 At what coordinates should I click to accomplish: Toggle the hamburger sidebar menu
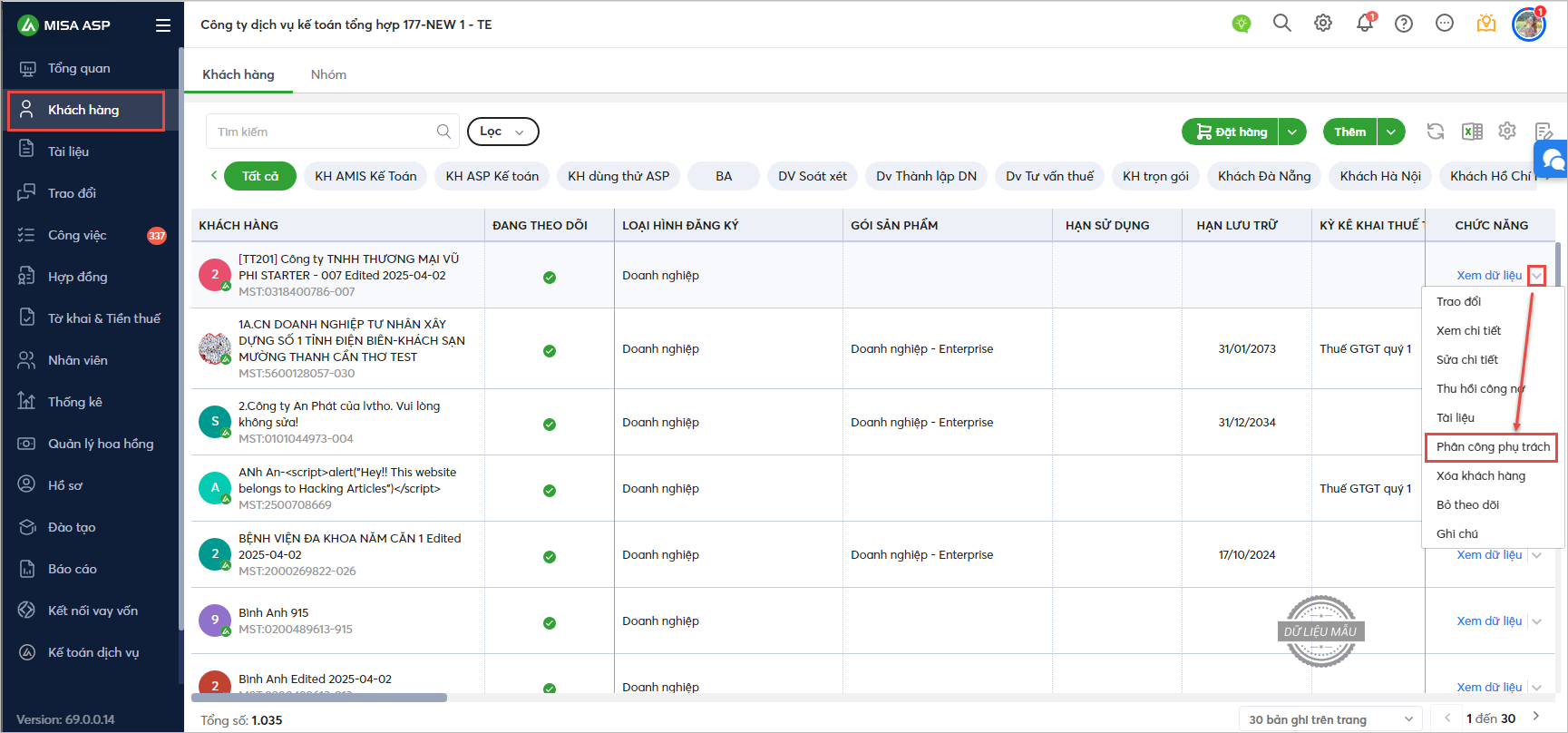[x=163, y=25]
